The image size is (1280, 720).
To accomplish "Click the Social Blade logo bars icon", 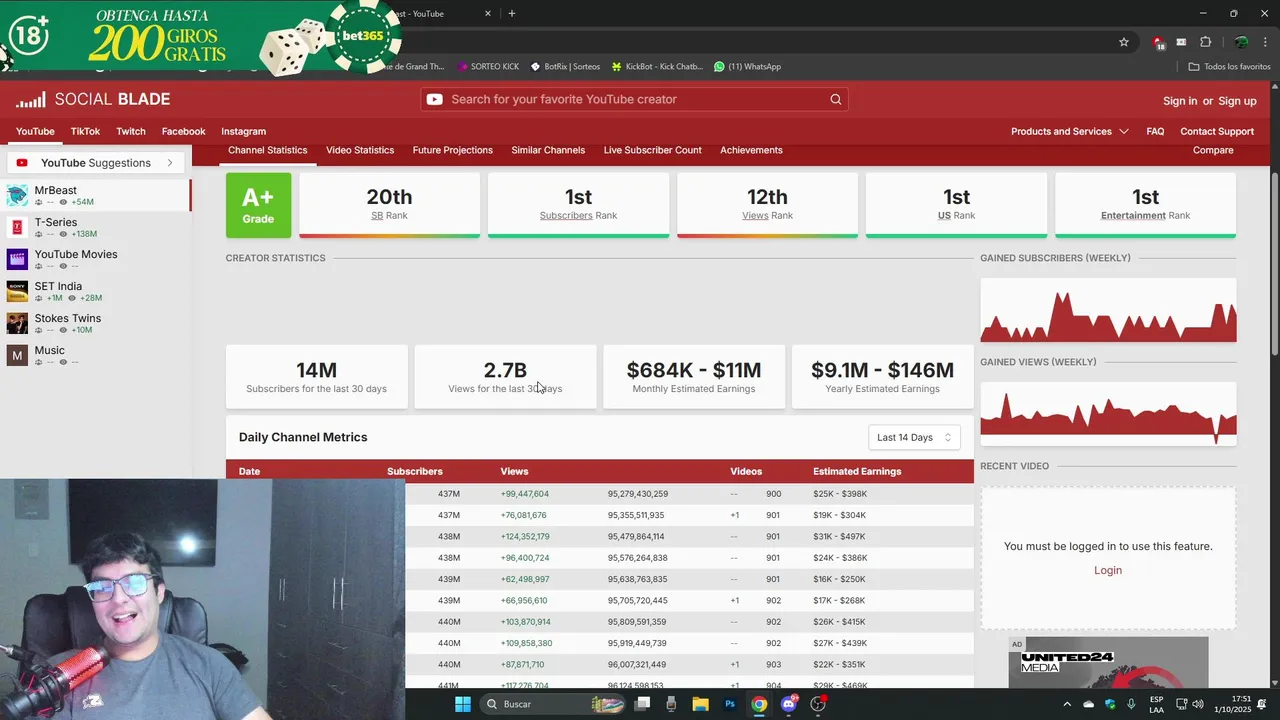I will pos(30,100).
